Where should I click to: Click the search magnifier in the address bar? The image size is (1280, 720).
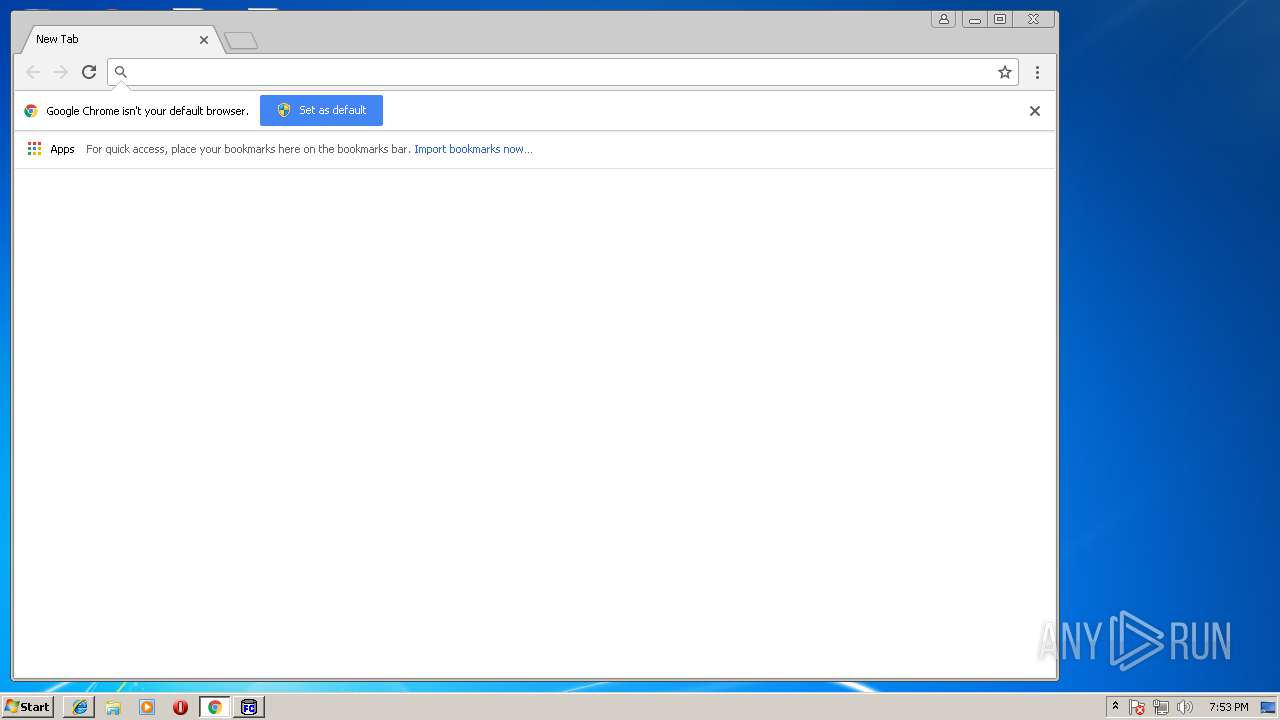(x=121, y=72)
